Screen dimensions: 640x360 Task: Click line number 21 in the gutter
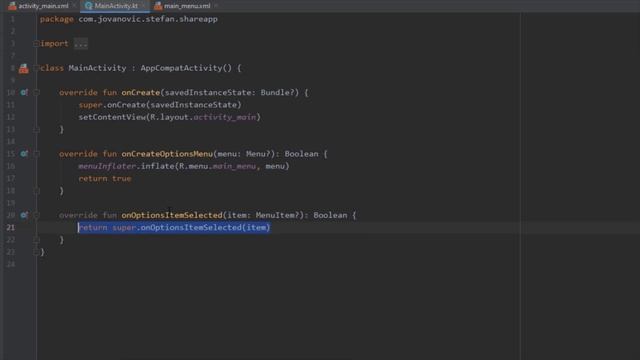[10, 227]
